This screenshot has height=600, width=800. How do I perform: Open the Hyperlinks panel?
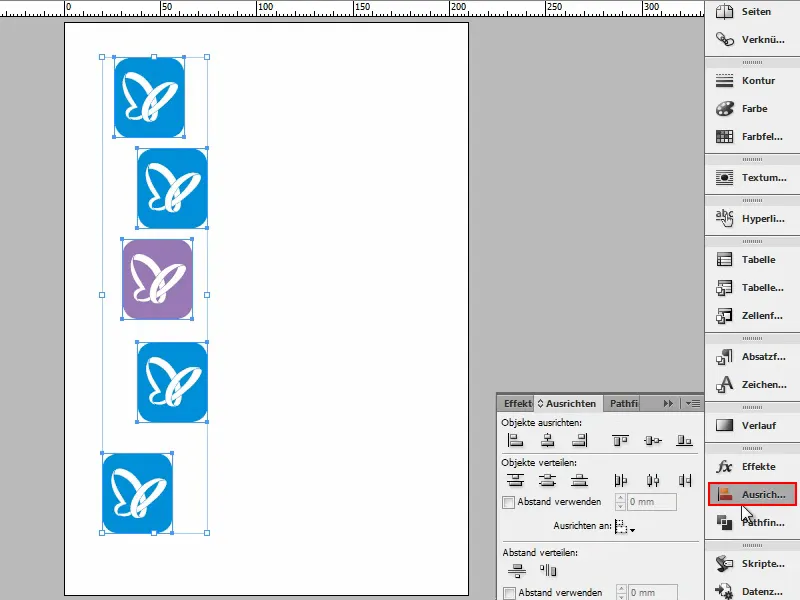[752, 218]
